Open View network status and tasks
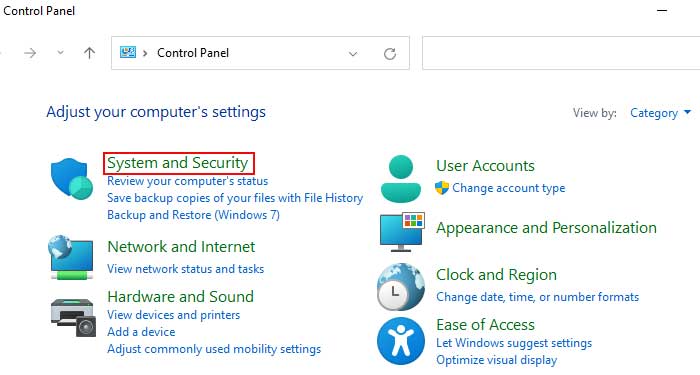This screenshot has width=700, height=375. coord(185,269)
